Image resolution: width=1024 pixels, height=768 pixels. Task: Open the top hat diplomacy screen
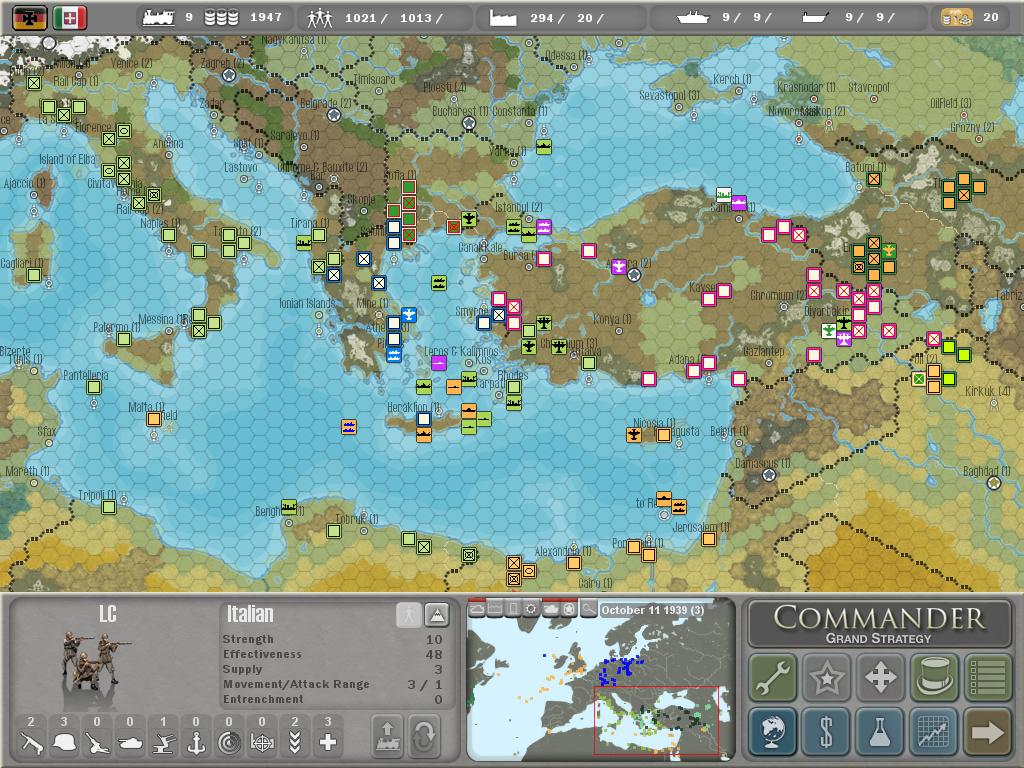coord(934,677)
